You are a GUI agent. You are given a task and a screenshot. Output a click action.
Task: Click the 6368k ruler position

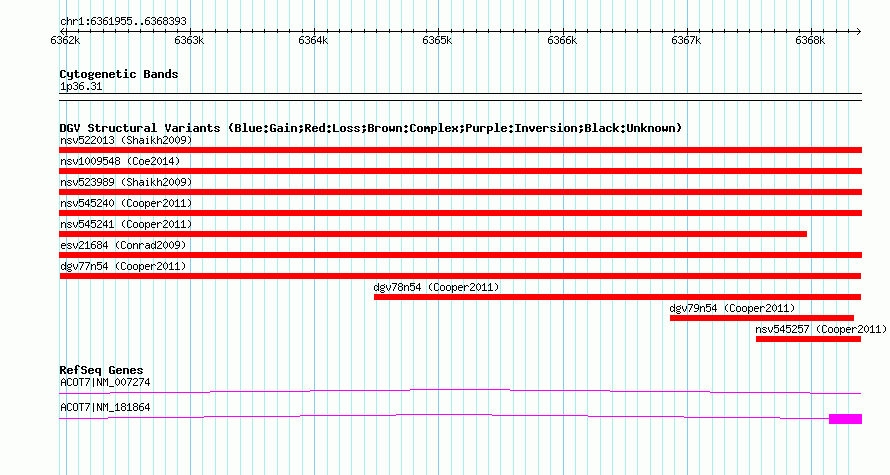point(811,40)
